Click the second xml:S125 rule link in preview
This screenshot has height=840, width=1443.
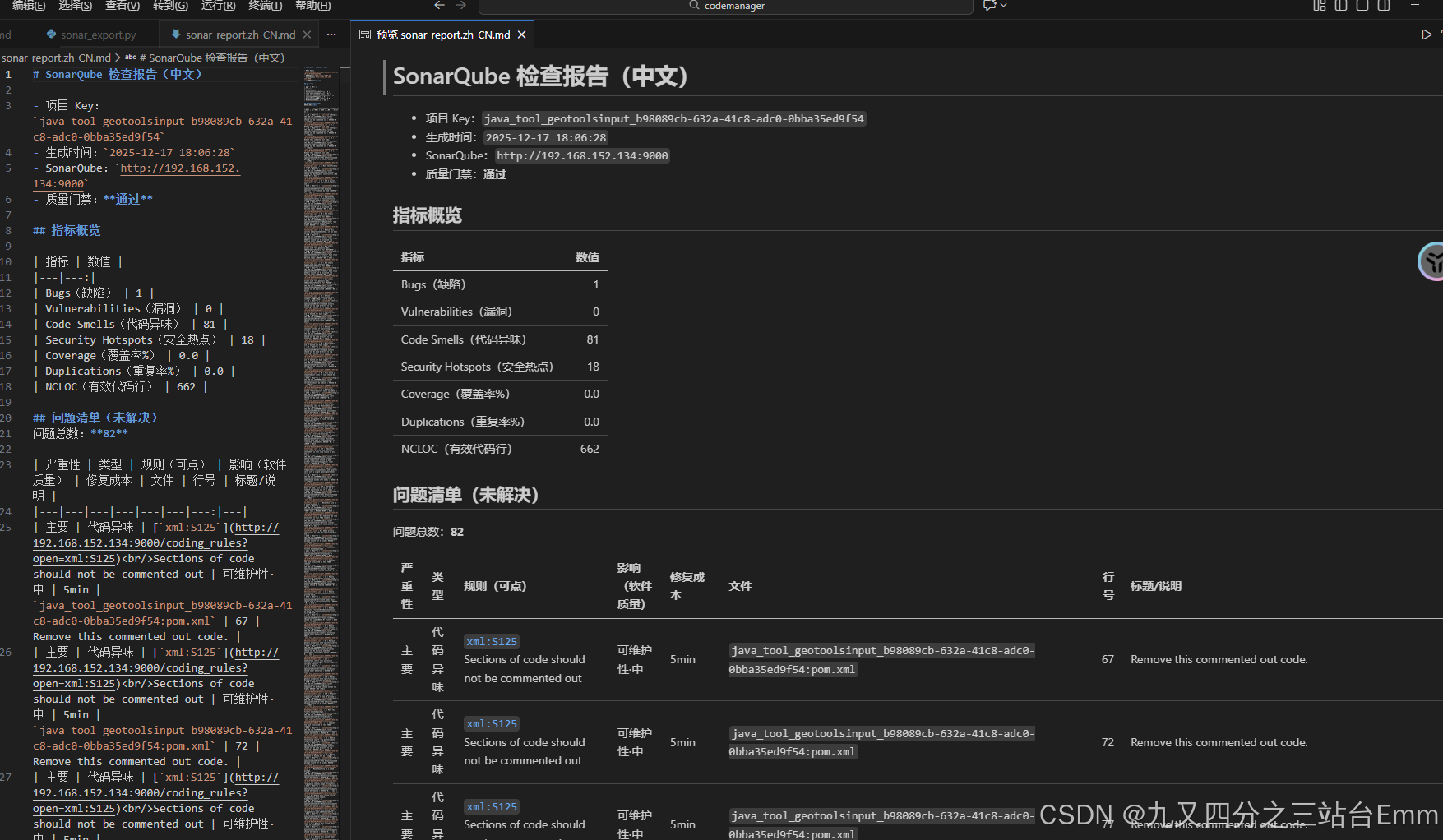pyautogui.click(x=492, y=723)
